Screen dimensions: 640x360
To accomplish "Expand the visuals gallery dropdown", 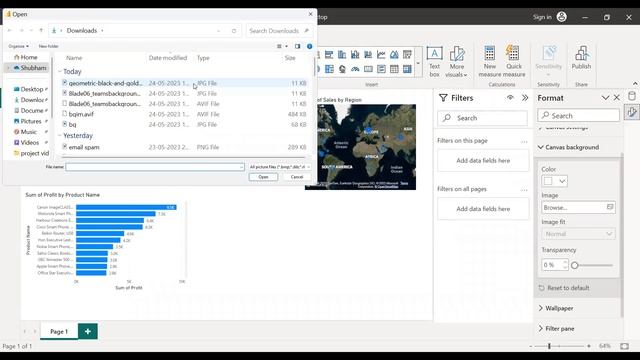I will 418,63.
